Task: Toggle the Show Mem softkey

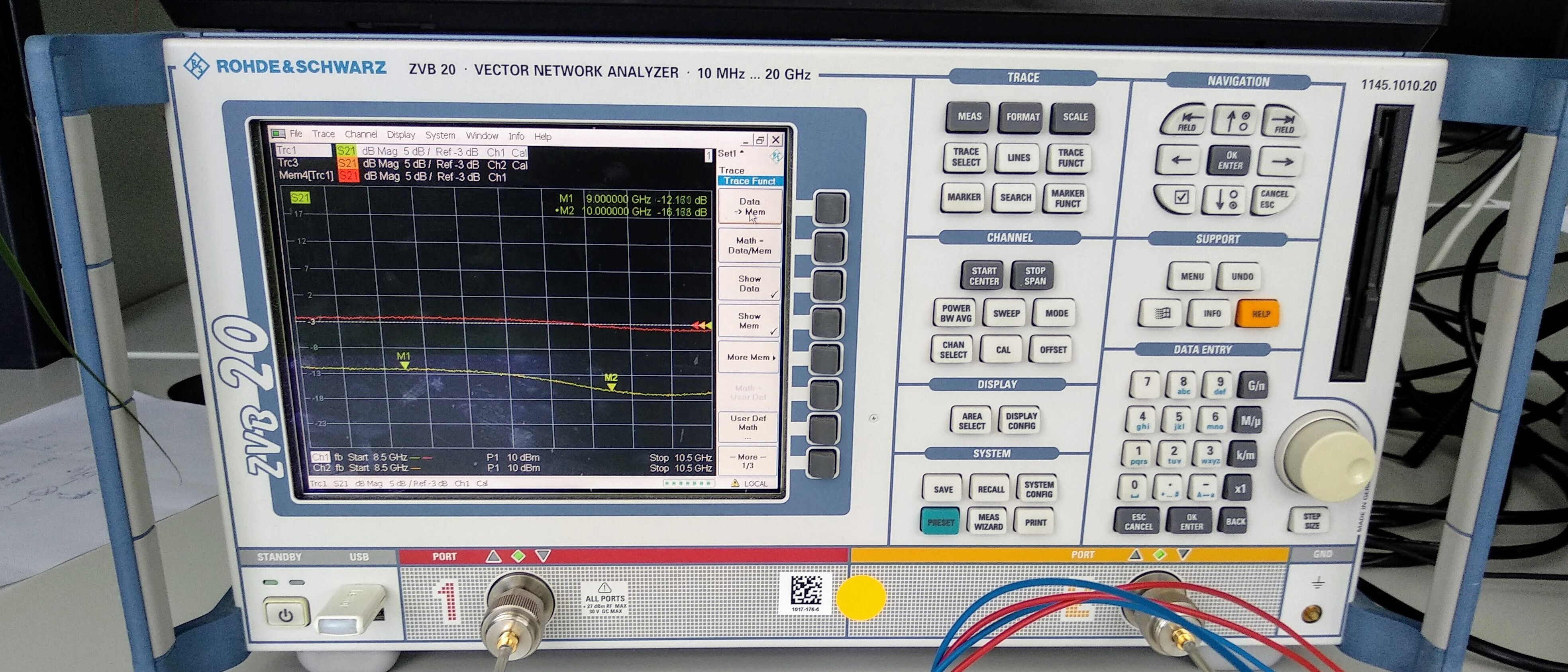Action: pyautogui.click(x=749, y=321)
